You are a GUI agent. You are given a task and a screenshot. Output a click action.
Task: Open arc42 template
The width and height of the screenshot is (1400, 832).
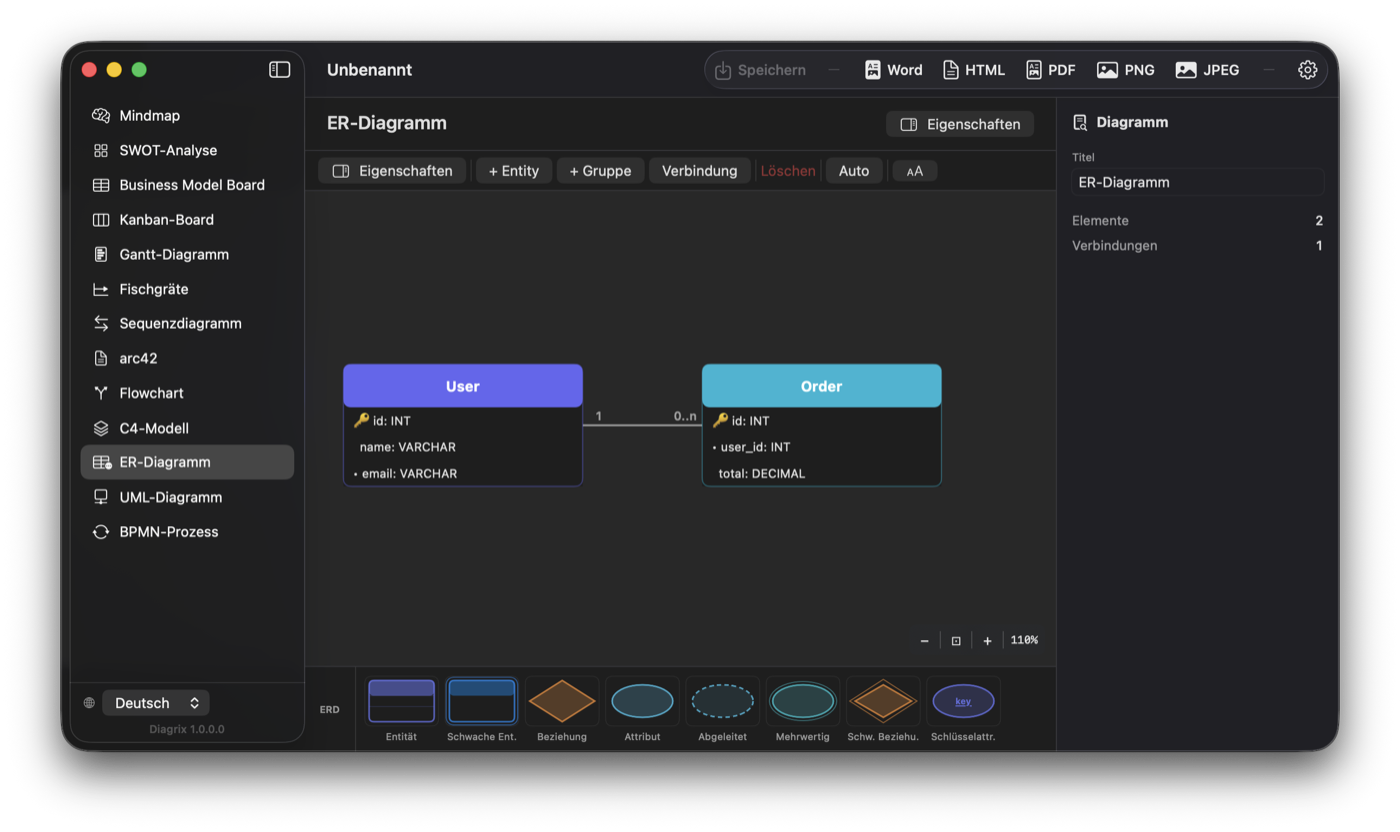click(187, 358)
